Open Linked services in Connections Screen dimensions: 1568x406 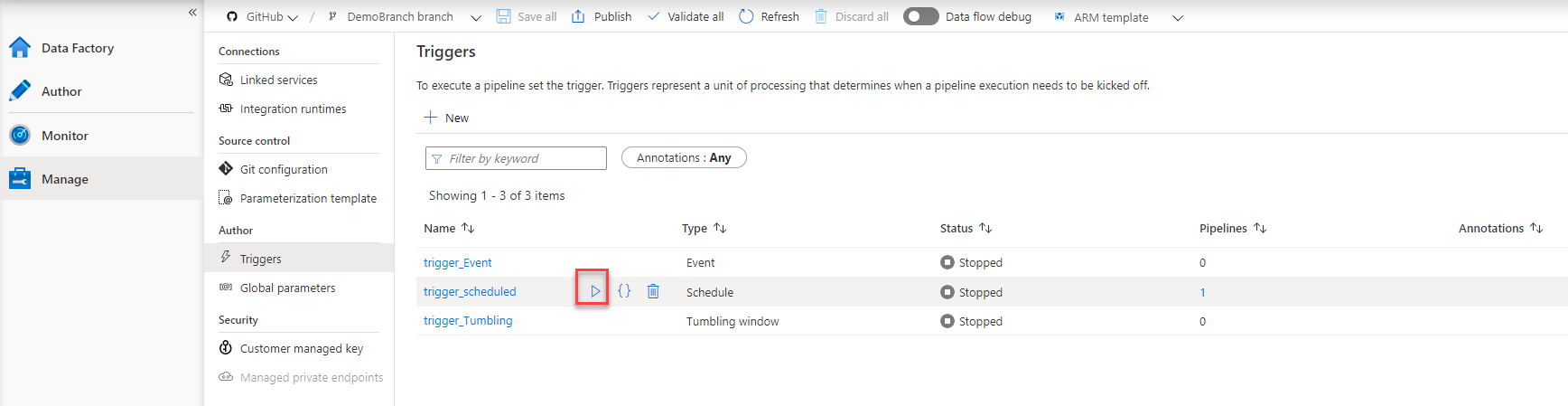[278, 80]
